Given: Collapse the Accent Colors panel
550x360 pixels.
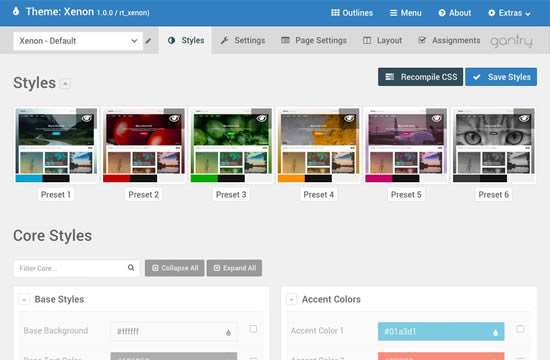Looking at the screenshot, I should click(x=291, y=300).
